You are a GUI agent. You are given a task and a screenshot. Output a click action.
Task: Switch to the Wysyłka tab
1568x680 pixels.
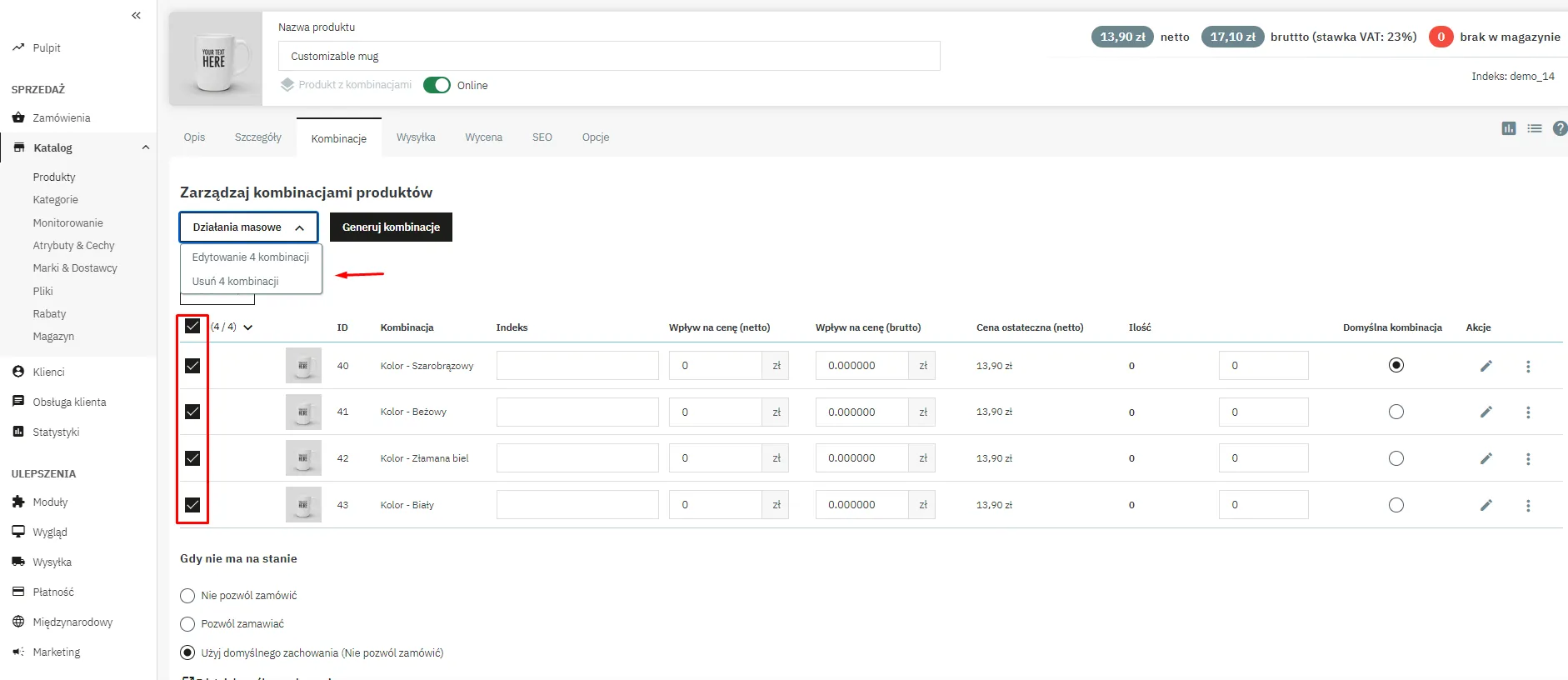point(416,137)
